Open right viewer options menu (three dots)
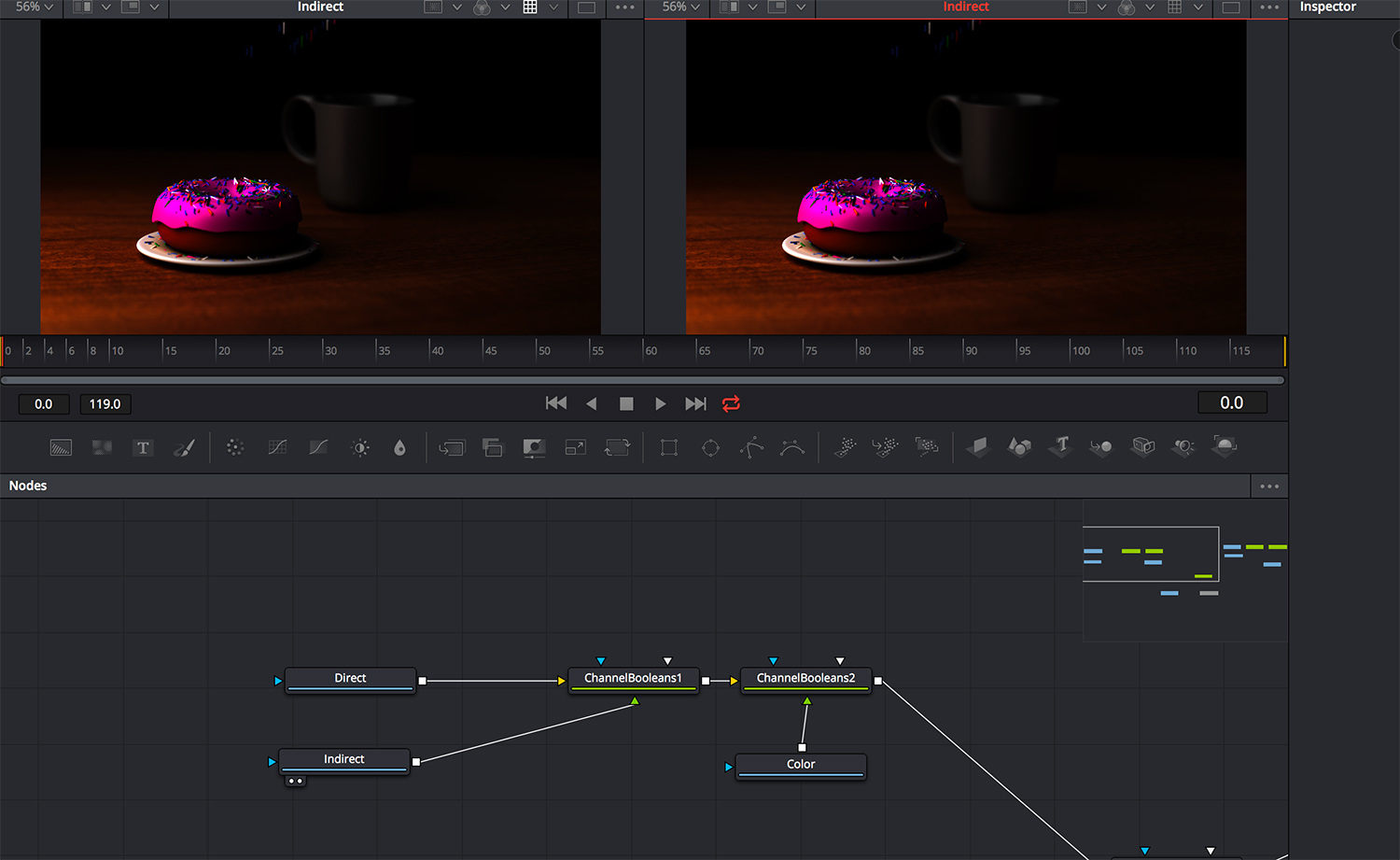 coord(1269,7)
